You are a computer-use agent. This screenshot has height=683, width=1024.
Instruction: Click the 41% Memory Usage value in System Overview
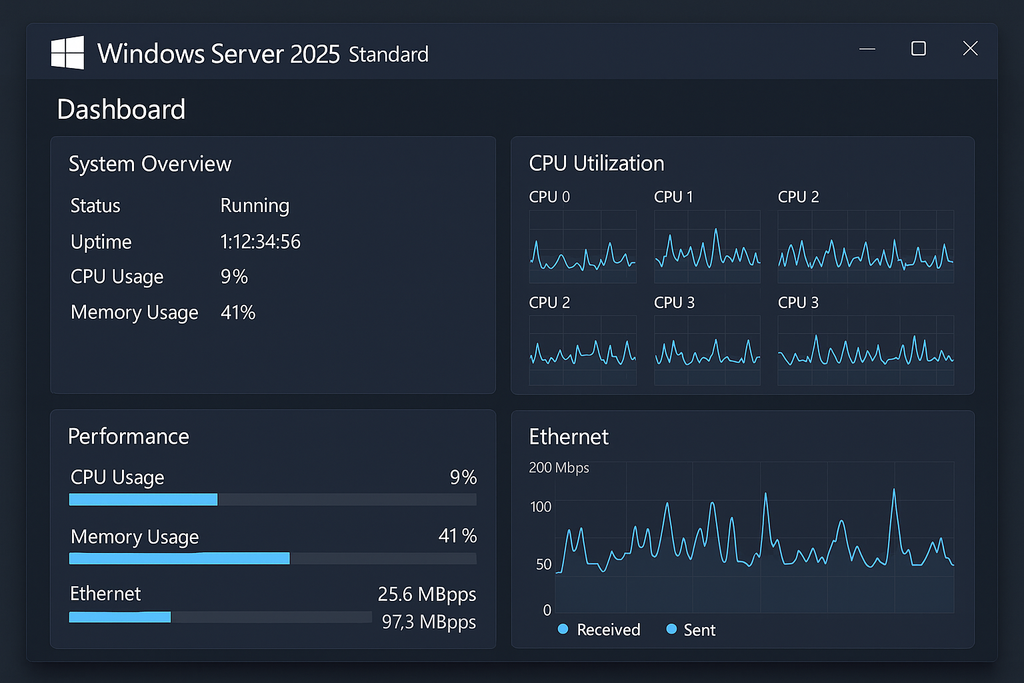[x=238, y=313]
